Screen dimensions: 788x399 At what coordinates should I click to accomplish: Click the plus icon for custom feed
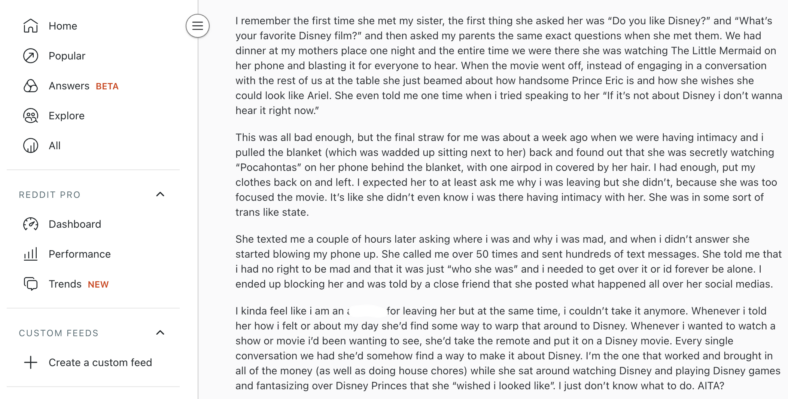31,362
